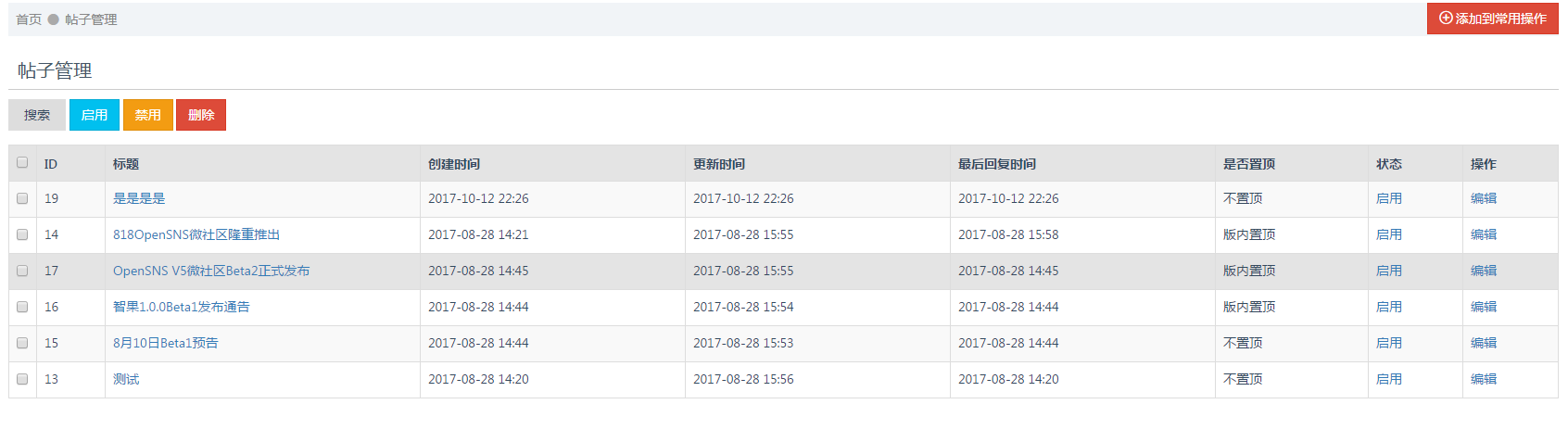This screenshot has height=442, width=1568.
Task: Open the 818OpenSNS微社区隆重推出 post link
Action: pyautogui.click(x=196, y=234)
